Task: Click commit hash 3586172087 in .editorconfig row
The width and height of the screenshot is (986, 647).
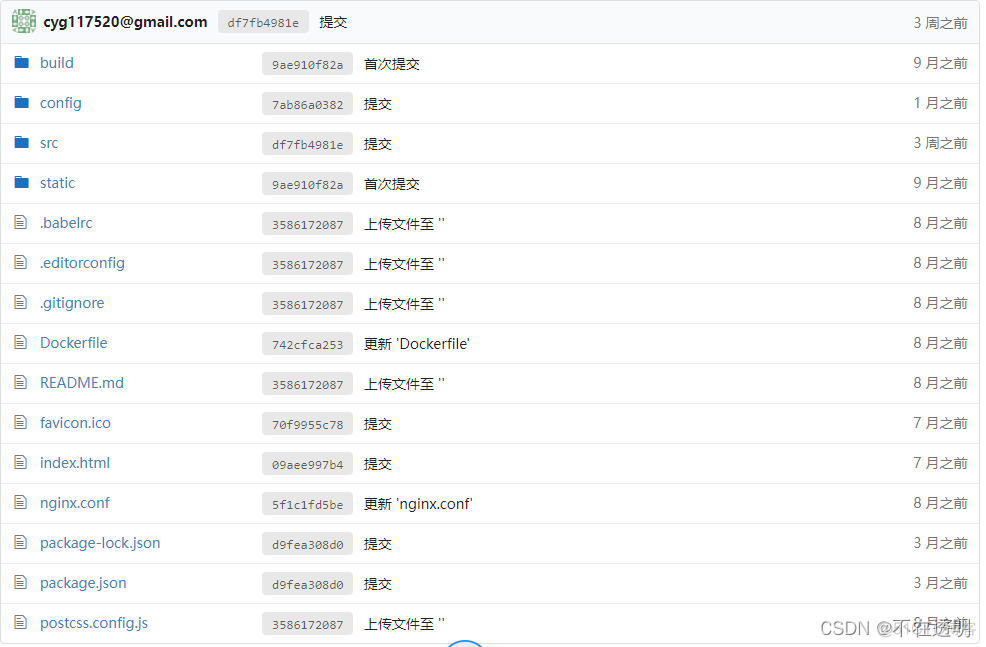Action: pos(307,264)
